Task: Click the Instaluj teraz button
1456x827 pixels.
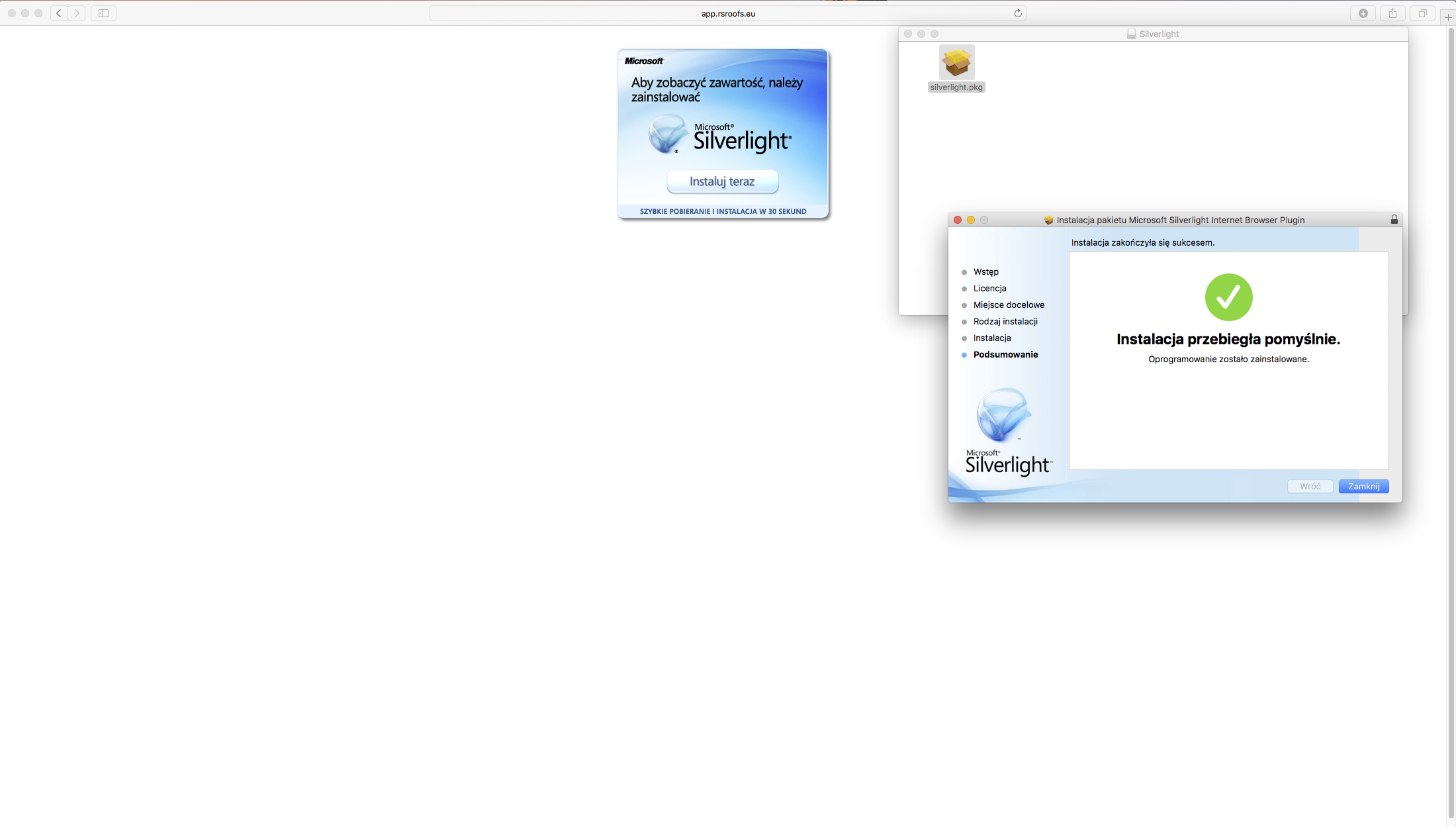Action: click(x=722, y=181)
